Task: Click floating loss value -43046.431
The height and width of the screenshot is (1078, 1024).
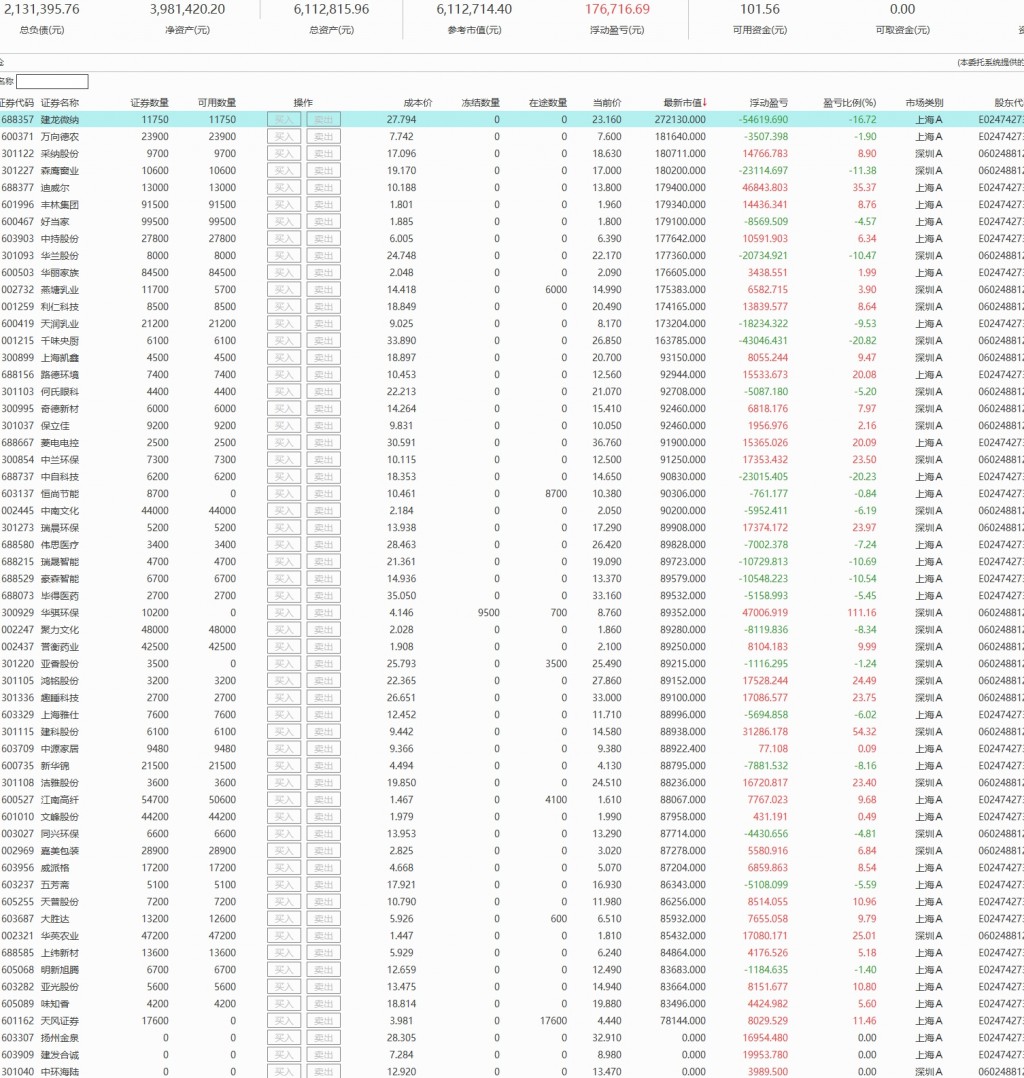Action: [x=763, y=340]
